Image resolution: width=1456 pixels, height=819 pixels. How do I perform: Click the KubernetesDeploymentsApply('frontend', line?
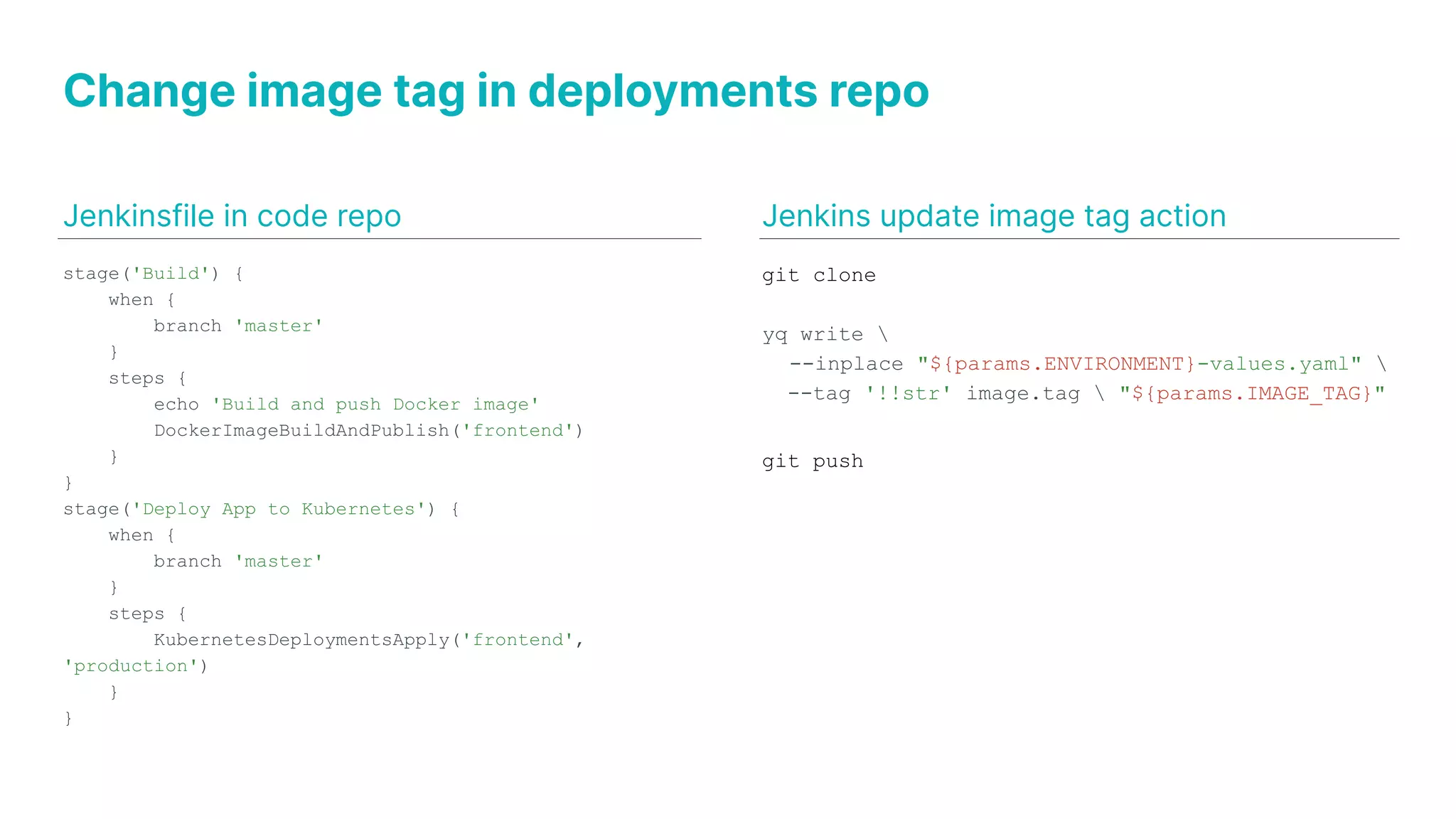pyautogui.click(x=368, y=640)
